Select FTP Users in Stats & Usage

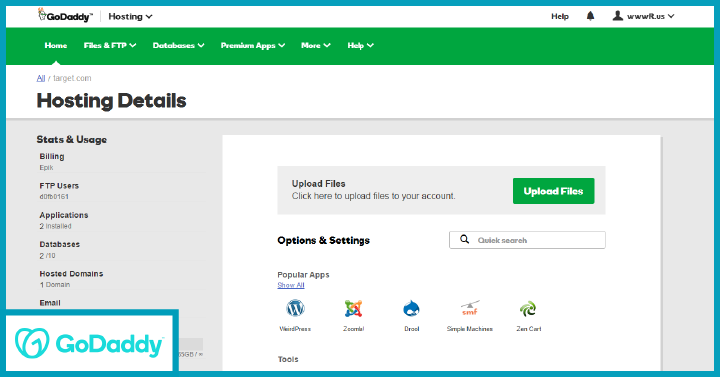coord(59,186)
